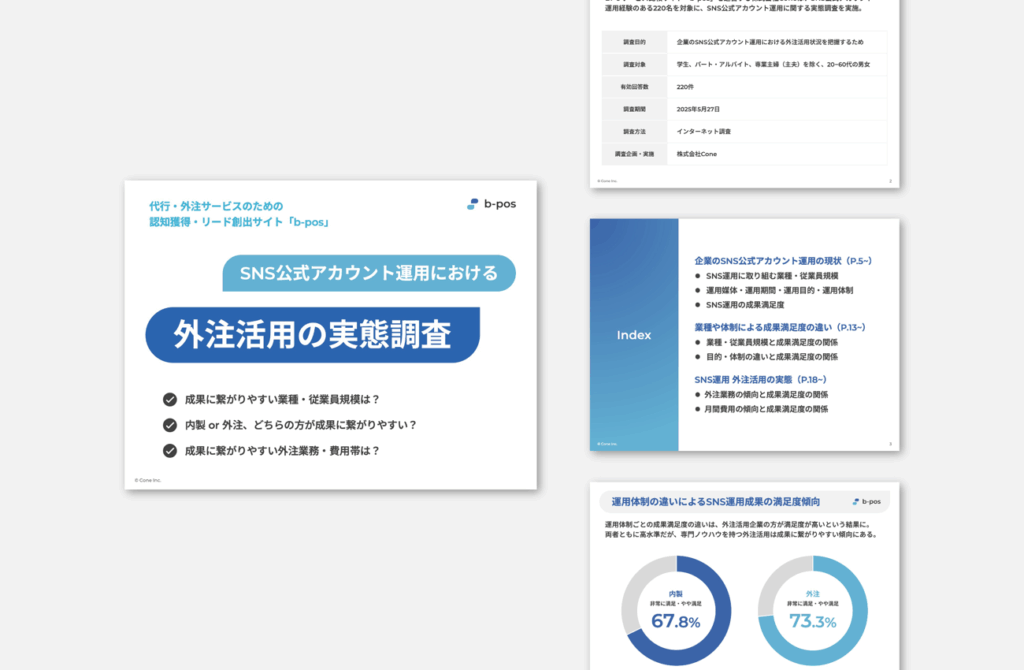
Task: Click bullet SNS運用に取り組む業種・従業員規模
Action: click(772, 276)
